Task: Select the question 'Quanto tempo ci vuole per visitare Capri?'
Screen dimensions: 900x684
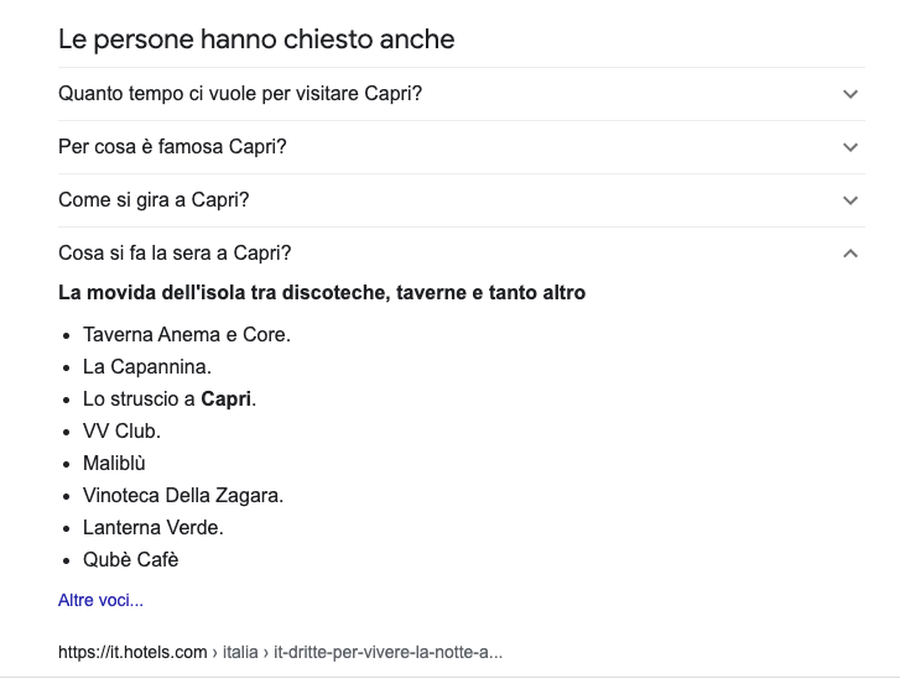Action: (x=240, y=94)
